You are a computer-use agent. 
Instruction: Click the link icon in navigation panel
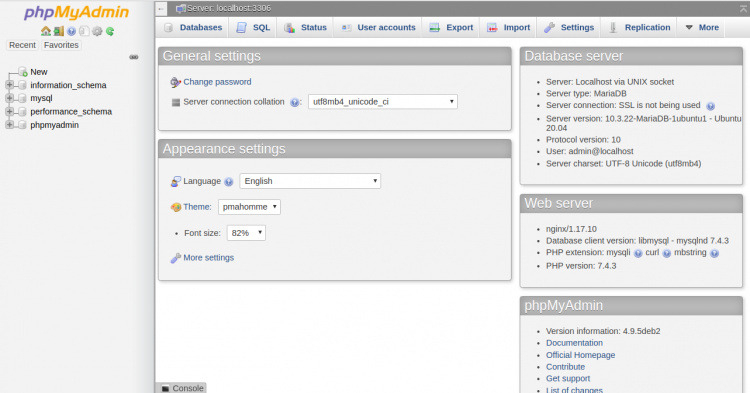pyautogui.click(x=133, y=57)
